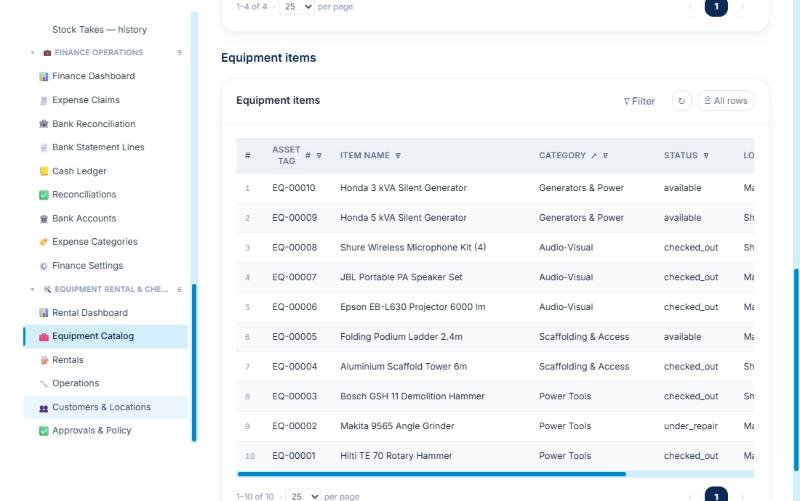Open Finance Settings page

pos(87,265)
